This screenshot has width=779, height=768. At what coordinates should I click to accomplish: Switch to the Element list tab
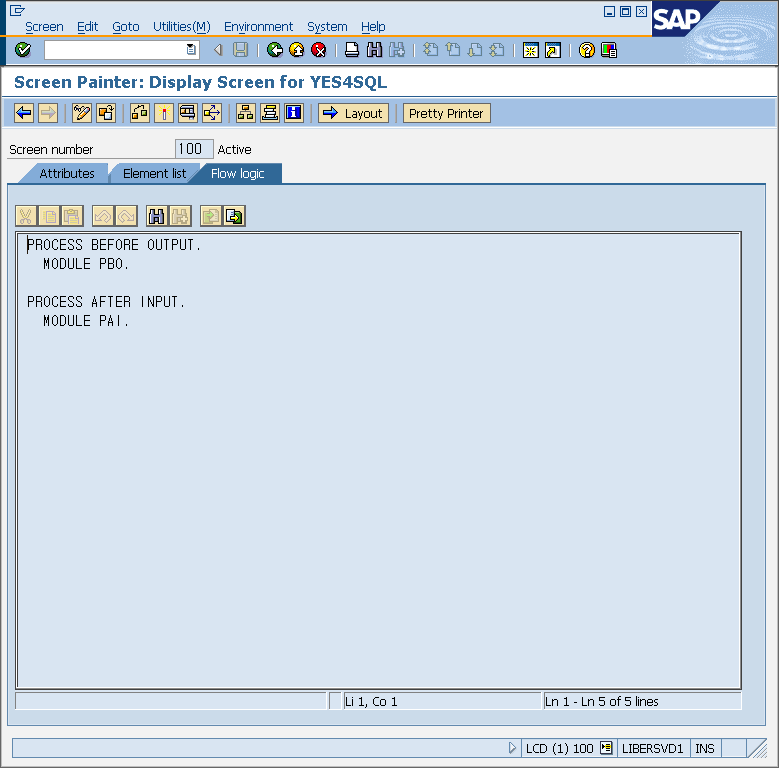(154, 174)
